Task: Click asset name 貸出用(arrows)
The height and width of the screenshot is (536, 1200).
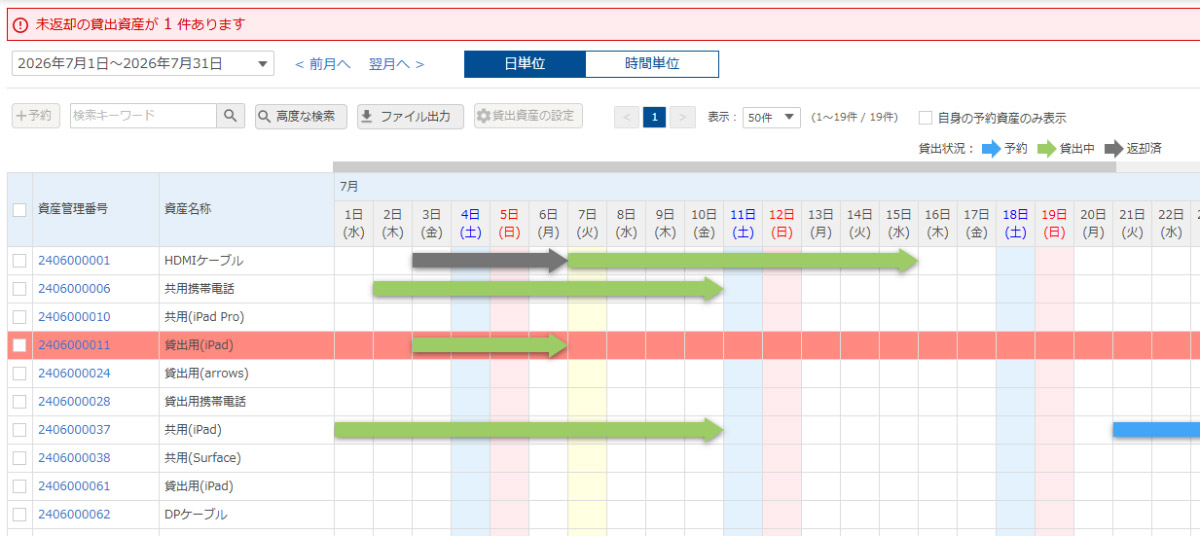Action: [x=206, y=373]
